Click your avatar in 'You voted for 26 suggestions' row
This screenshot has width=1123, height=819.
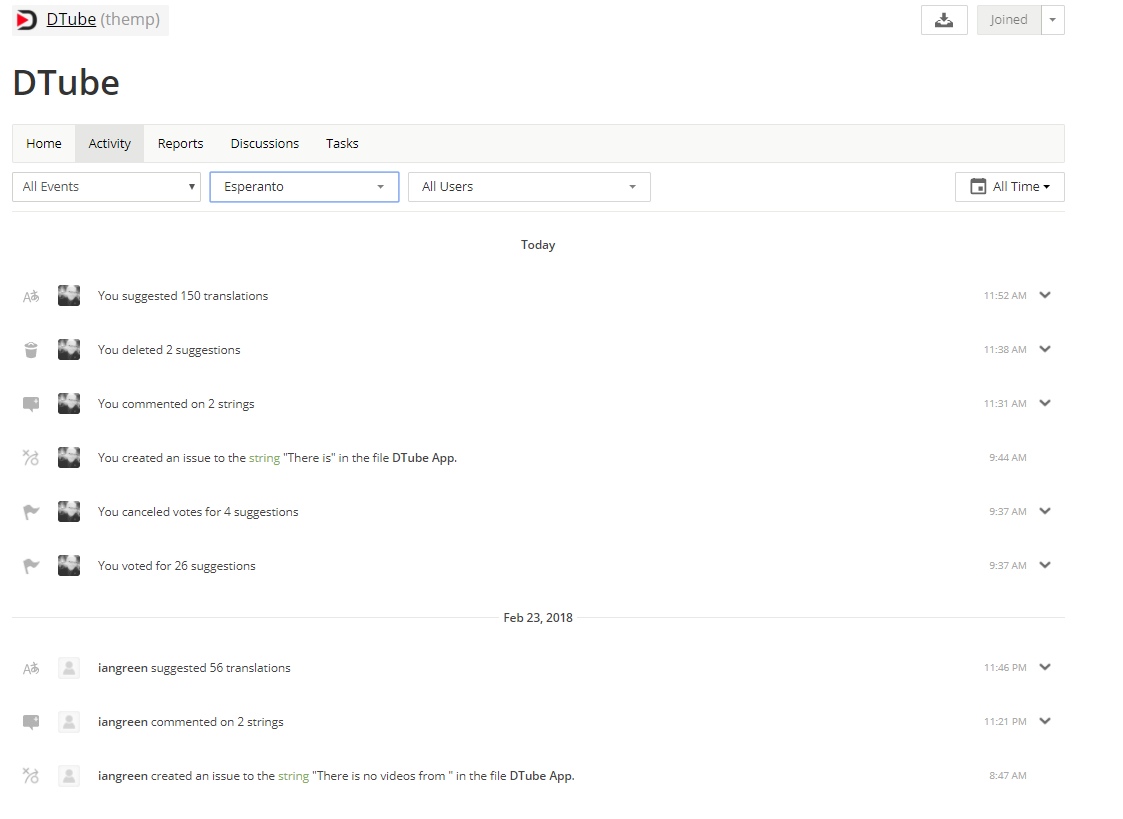[x=69, y=566]
